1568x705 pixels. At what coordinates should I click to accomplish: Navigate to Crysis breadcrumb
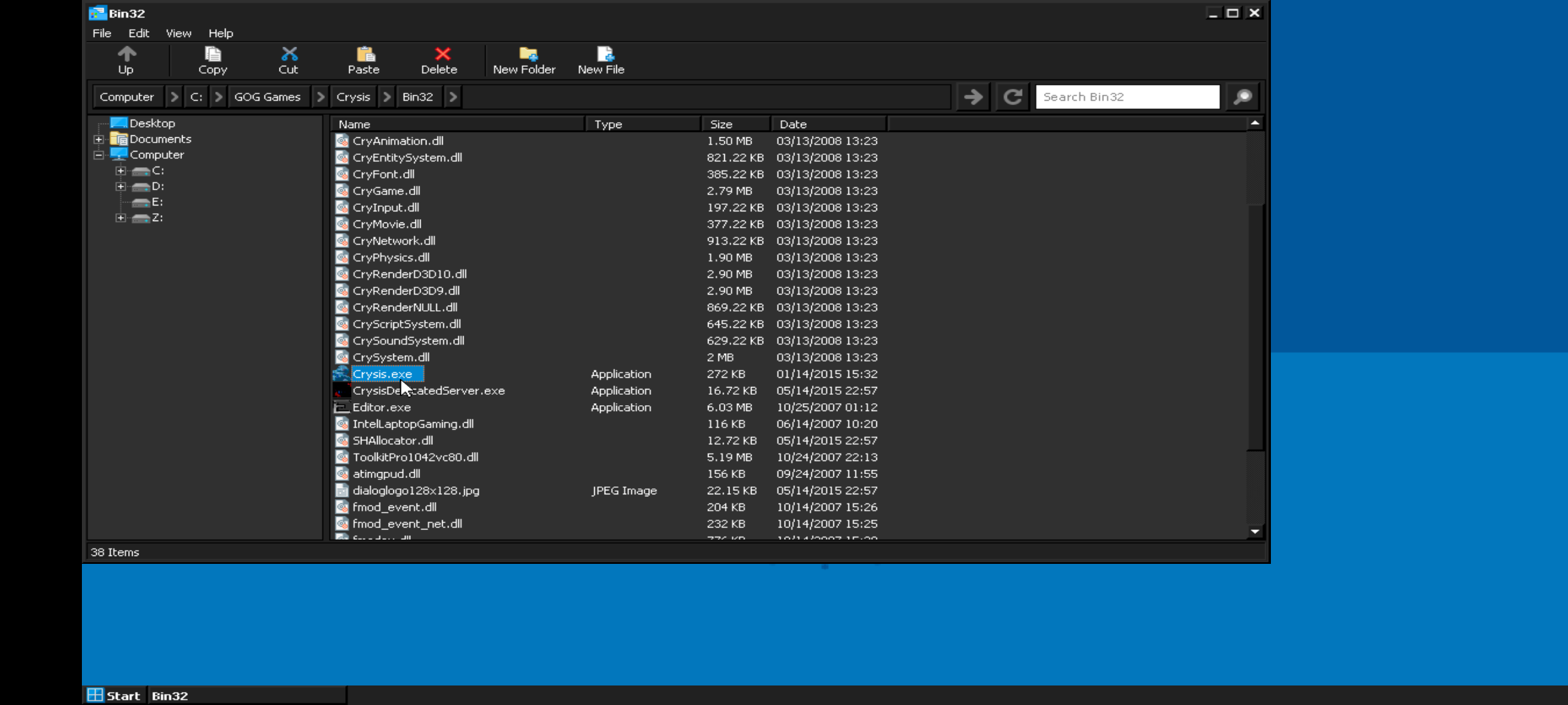tap(353, 97)
